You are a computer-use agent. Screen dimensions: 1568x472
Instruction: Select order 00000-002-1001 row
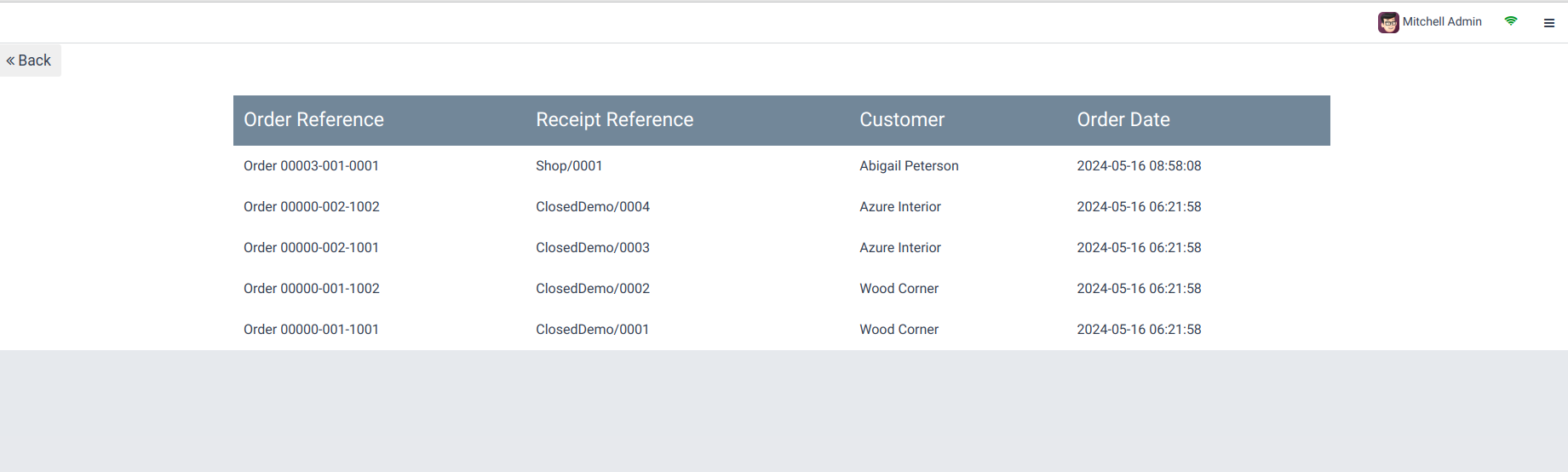pos(311,248)
